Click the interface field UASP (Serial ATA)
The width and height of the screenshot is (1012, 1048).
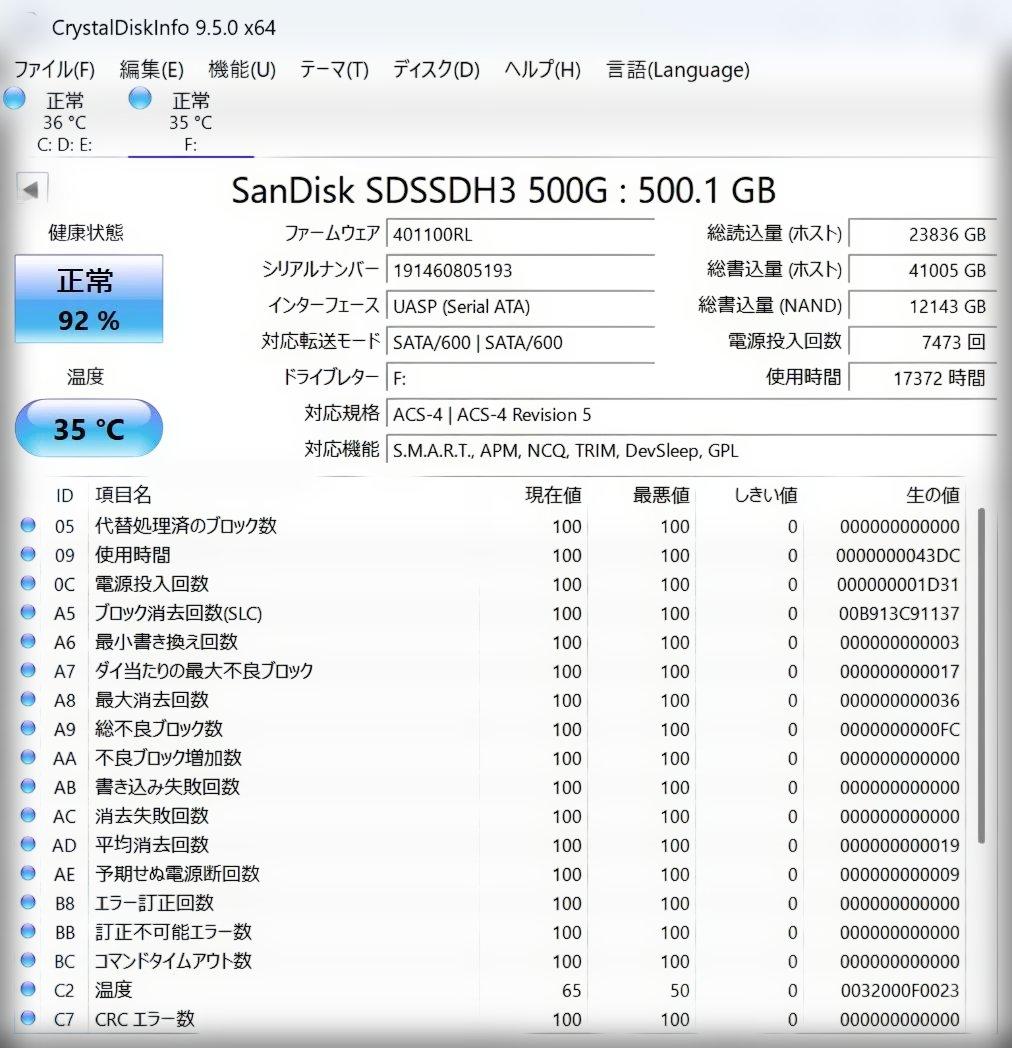520,307
